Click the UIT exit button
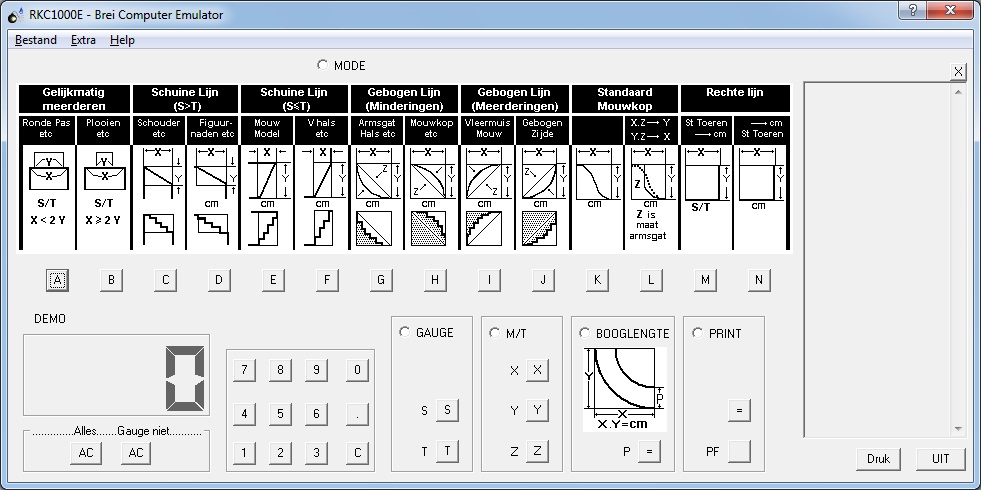The height and width of the screenshot is (490, 981). click(940, 459)
